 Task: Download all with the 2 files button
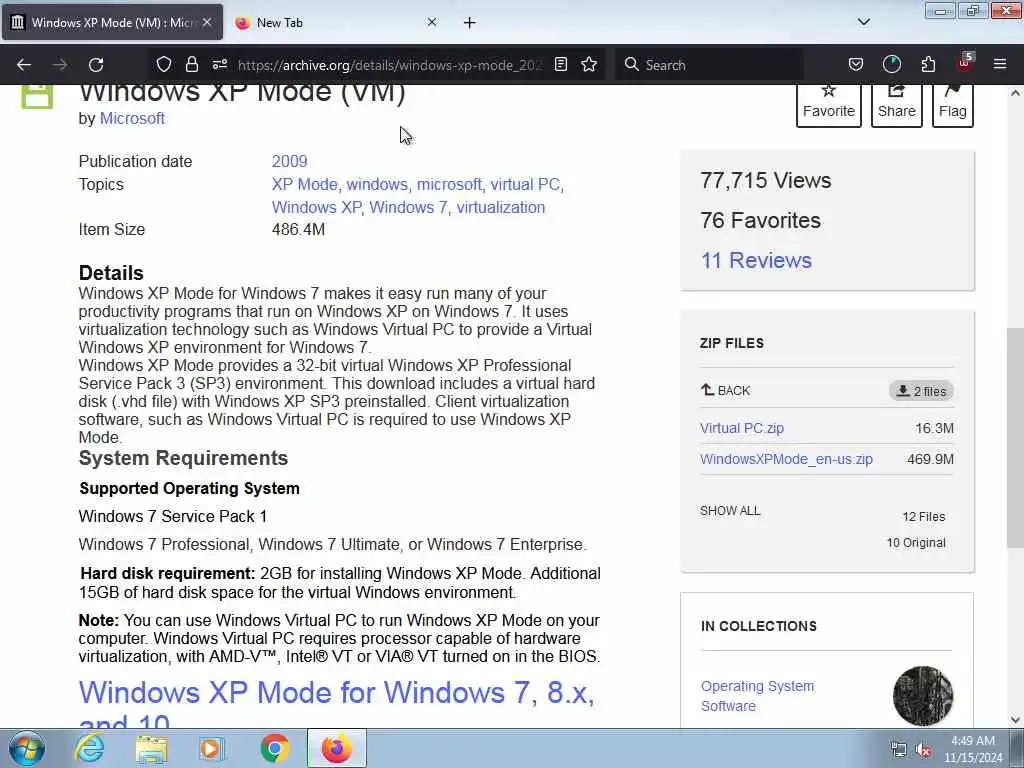tap(921, 391)
